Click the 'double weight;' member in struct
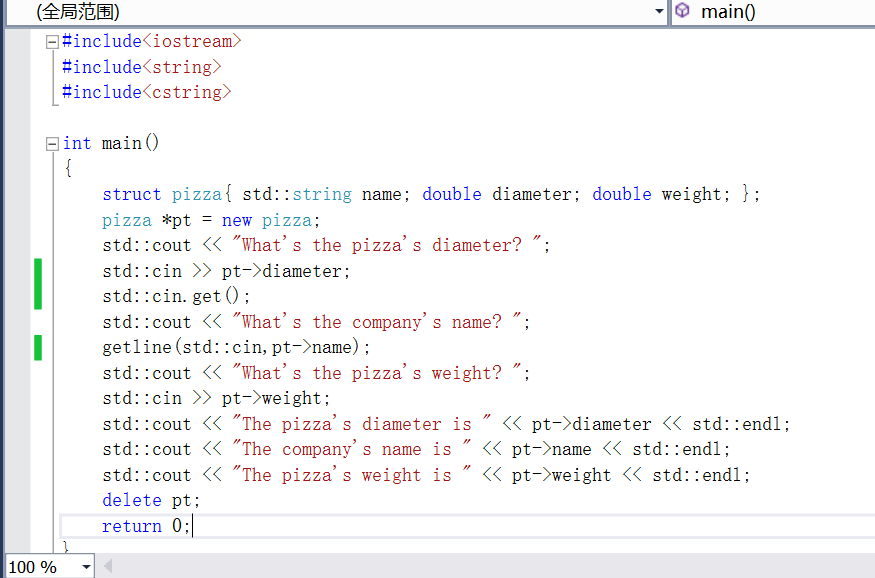Image resolution: width=875 pixels, height=578 pixels. 661,195
